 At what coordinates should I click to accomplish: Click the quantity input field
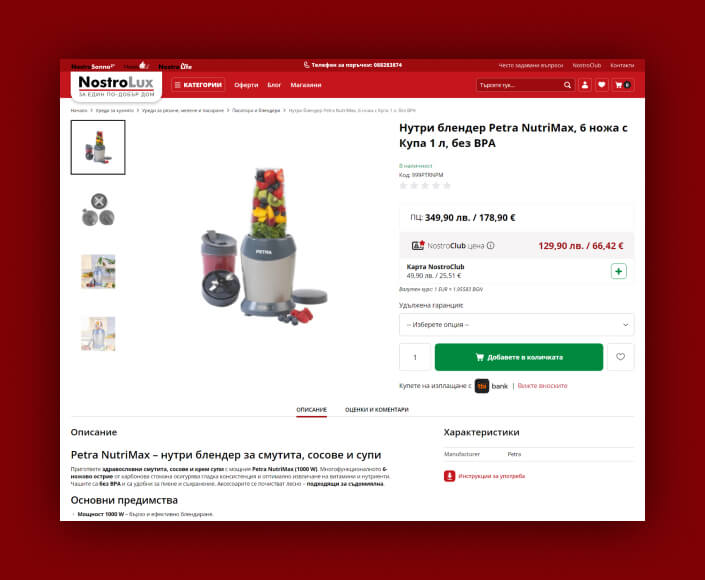click(415, 357)
